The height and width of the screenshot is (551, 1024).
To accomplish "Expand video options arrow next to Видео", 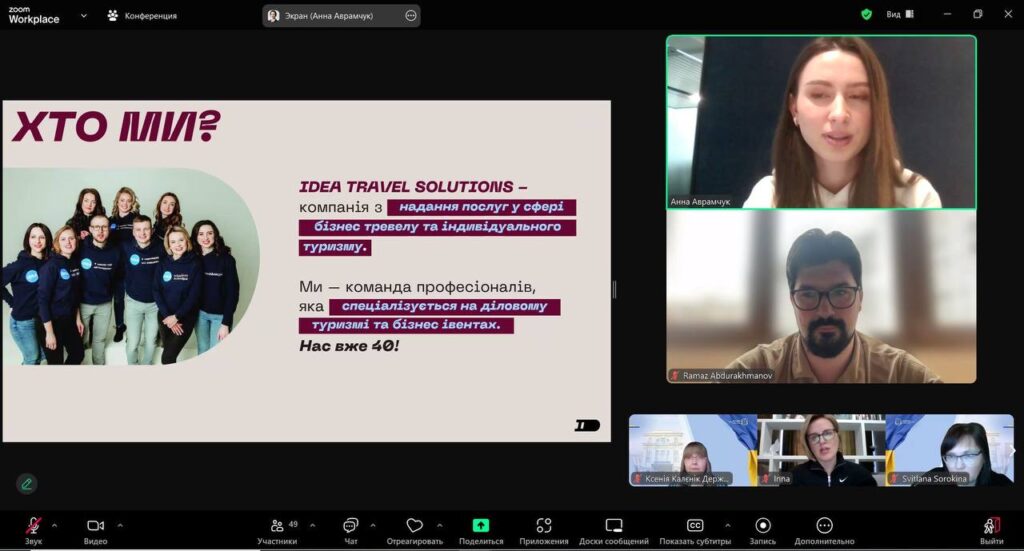I will [120, 524].
